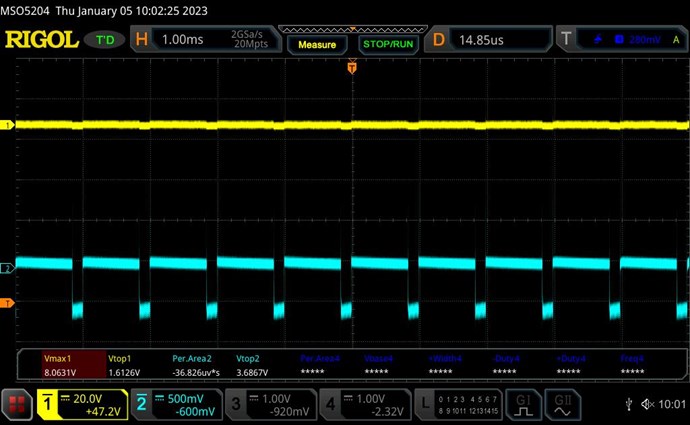Tap the USB connection status icon
This screenshot has height=425, width=690.
[x=629, y=404]
